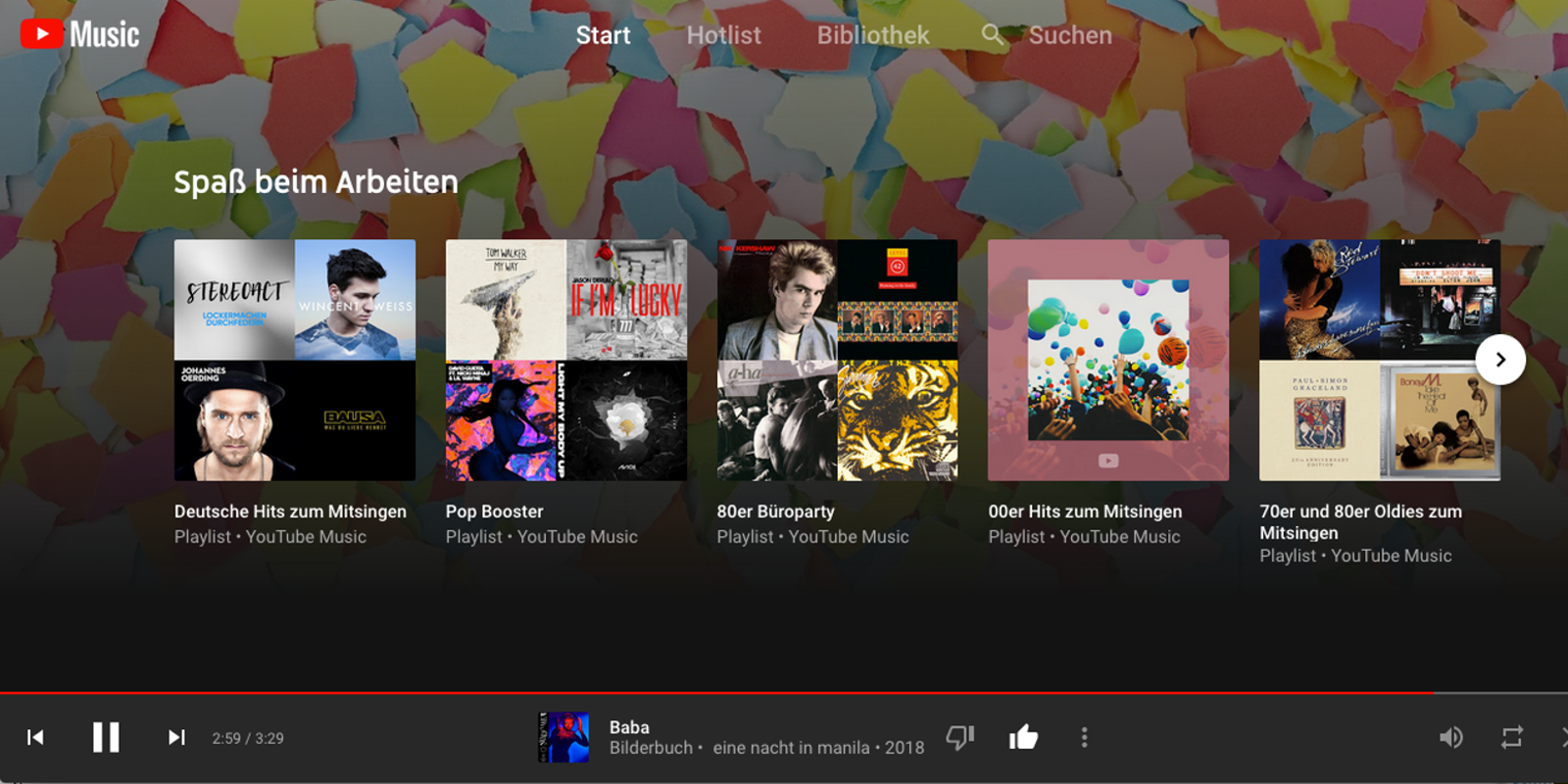This screenshot has height=784, width=1568.
Task: Pause the currently playing song
Action: [x=106, y=737]
